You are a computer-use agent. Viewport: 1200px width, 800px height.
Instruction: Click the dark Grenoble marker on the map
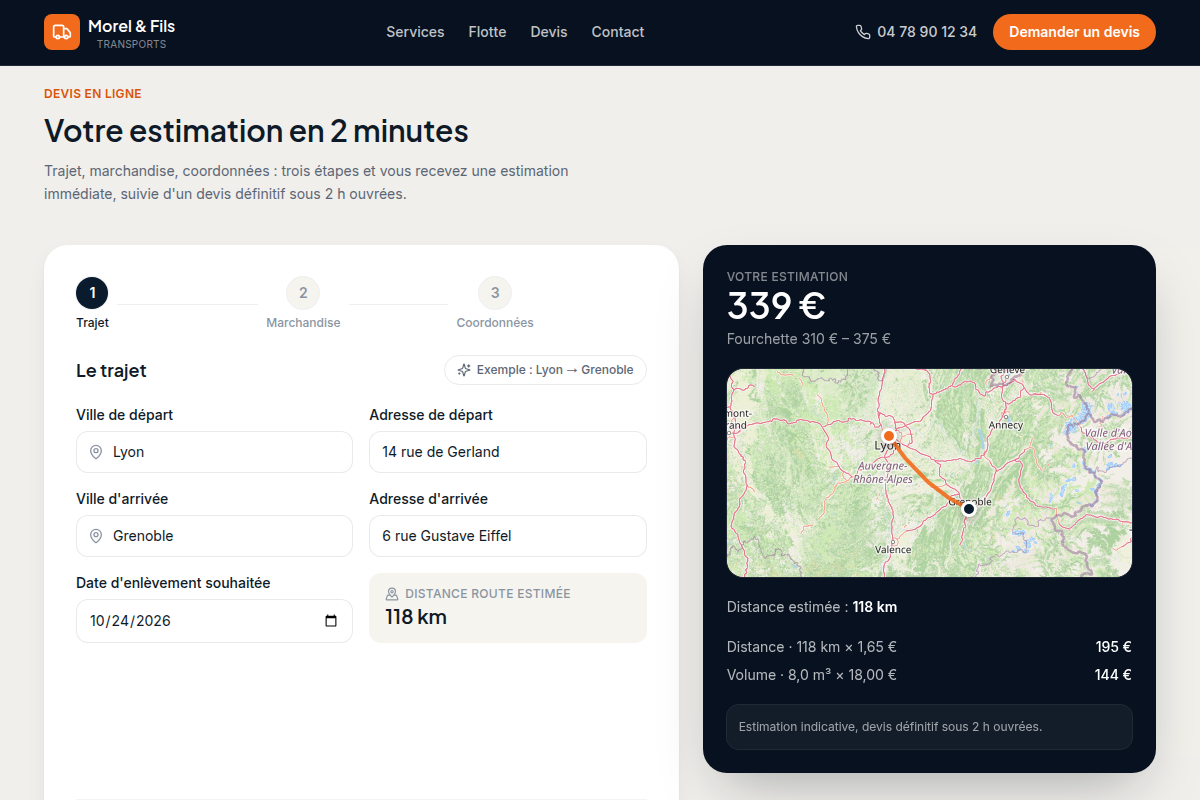pos(968,509)
